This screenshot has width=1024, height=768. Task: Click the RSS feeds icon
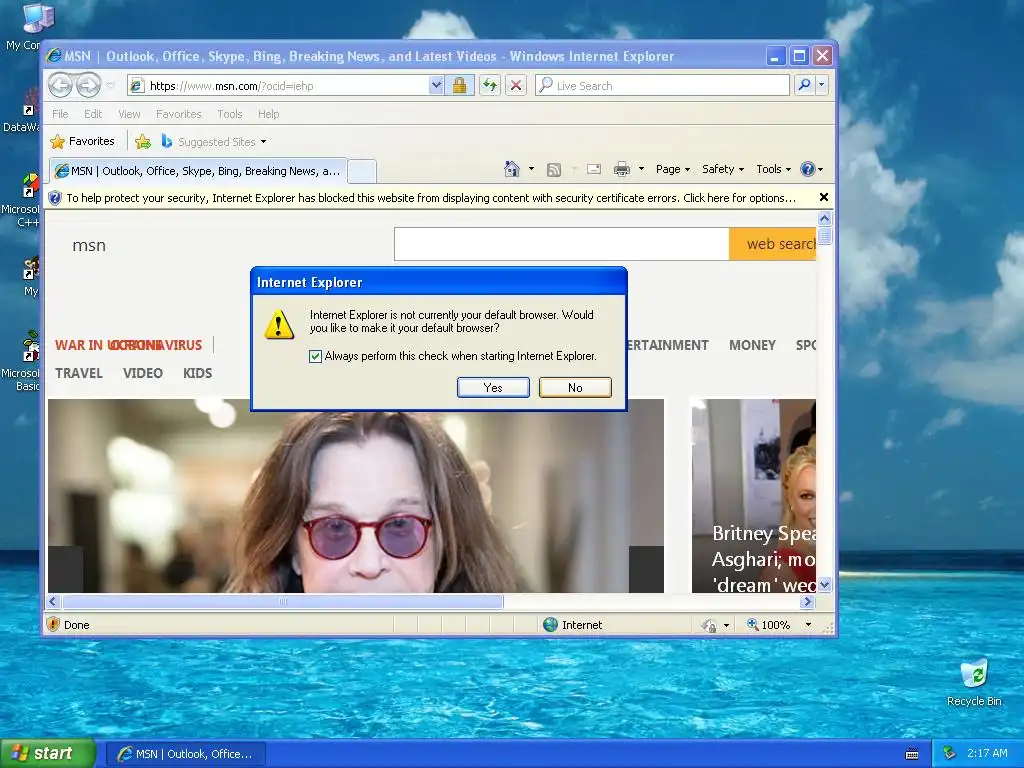554,170
